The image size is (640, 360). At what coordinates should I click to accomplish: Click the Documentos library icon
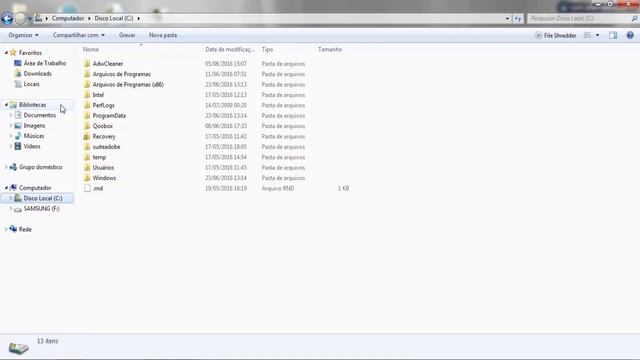18,115
